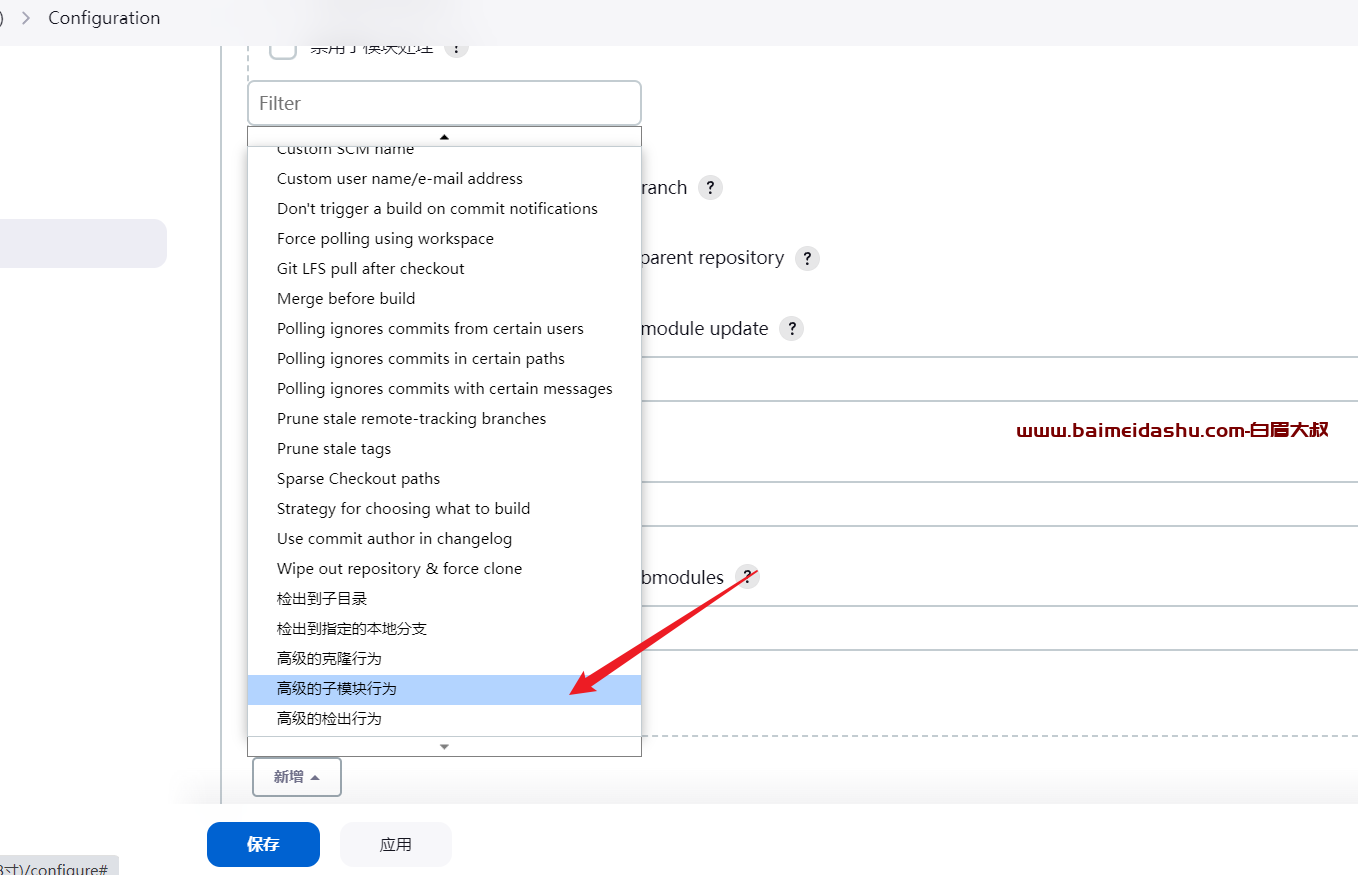Click the 保存 save button
Screen dimensions: 1358x875
tap(263, 844)
